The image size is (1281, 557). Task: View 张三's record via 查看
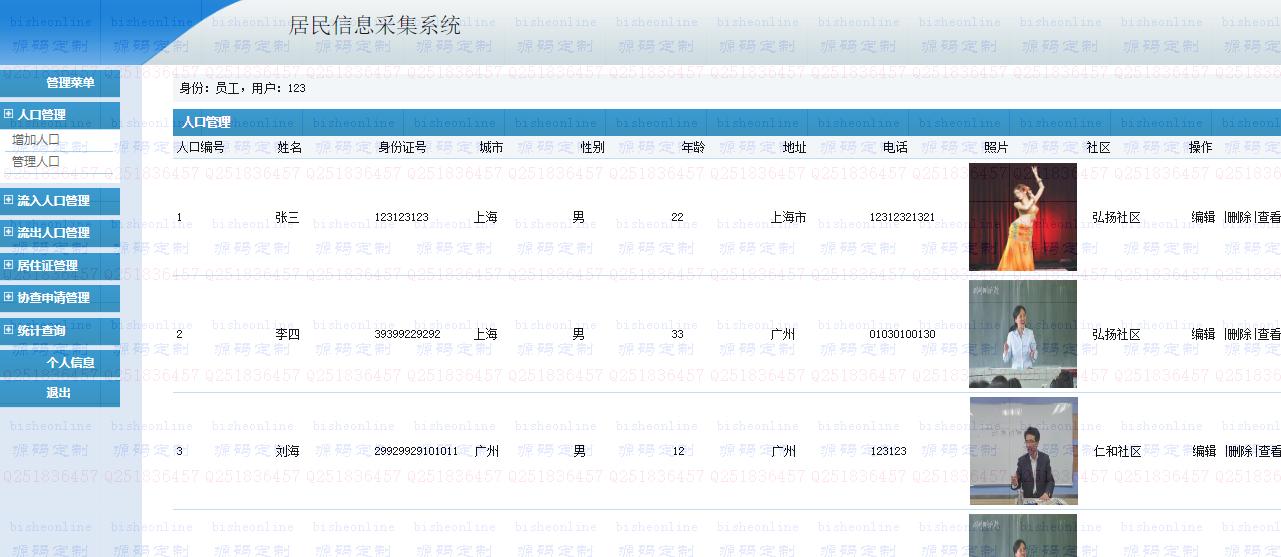(x=1269, y=217)
